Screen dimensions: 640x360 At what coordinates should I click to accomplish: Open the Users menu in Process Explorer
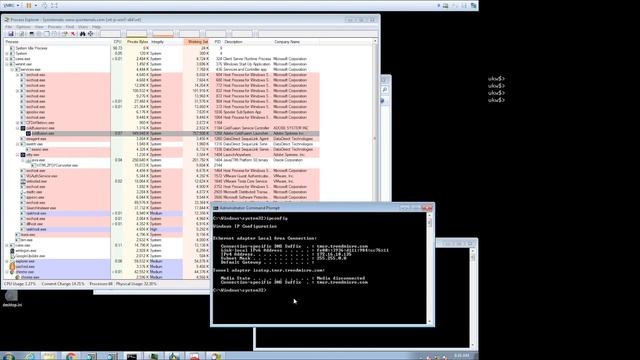coord(83,27)
